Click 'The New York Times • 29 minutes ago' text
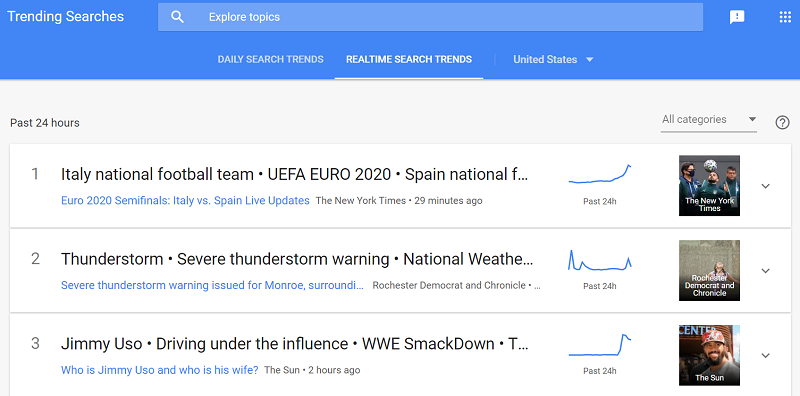 click(399, 201)
